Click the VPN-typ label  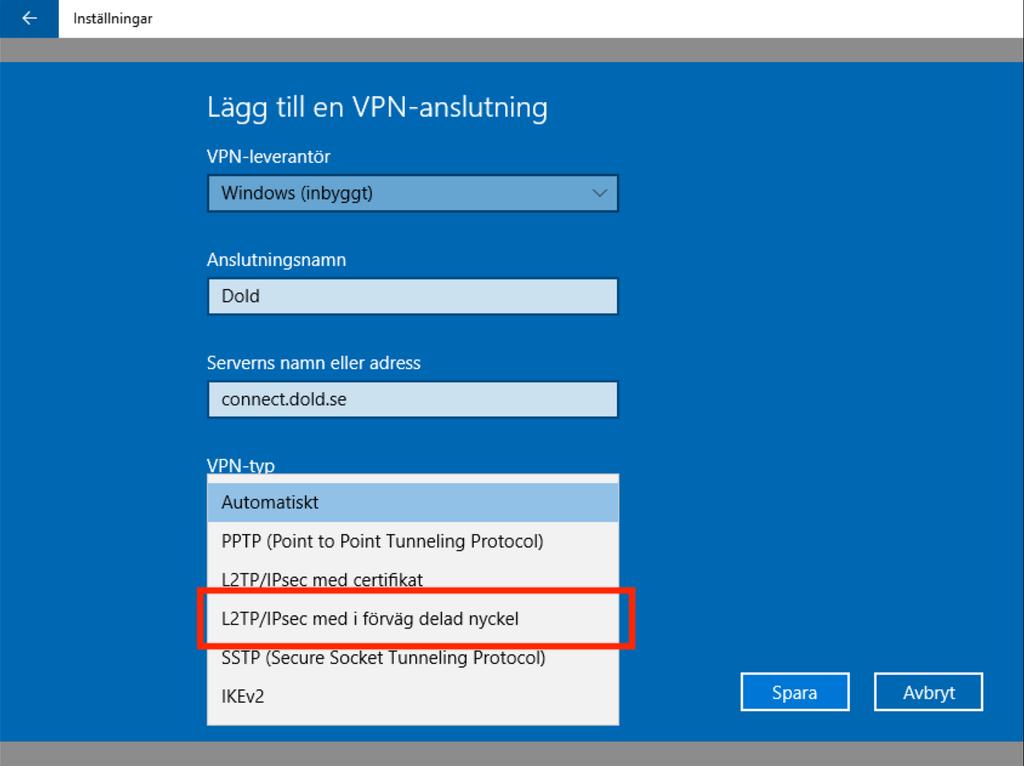[241, 466]
